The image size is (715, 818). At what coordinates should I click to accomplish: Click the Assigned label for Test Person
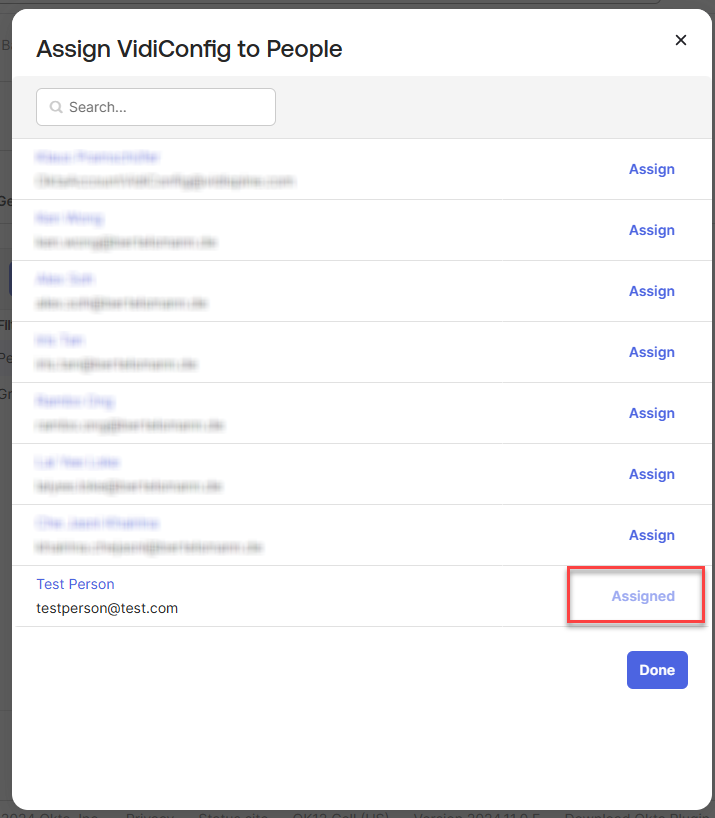(643, 596)
